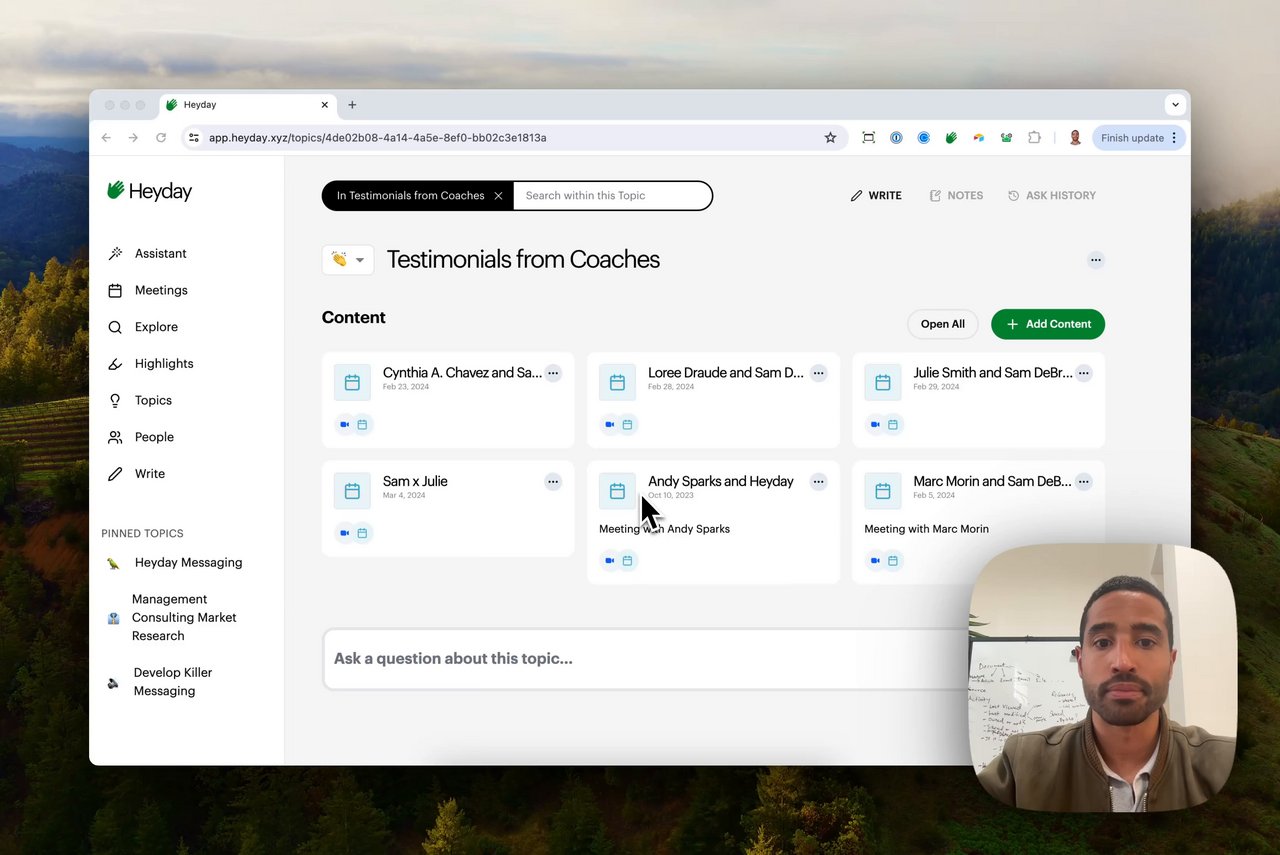Open more options for the Marc Morin card

pyautogui.click(x=1084, y=482)
